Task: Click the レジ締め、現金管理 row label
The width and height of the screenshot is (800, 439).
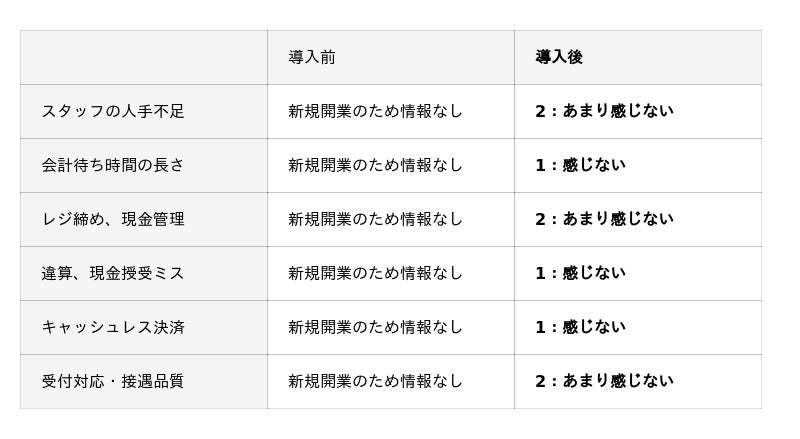Action: pos(113,219)
